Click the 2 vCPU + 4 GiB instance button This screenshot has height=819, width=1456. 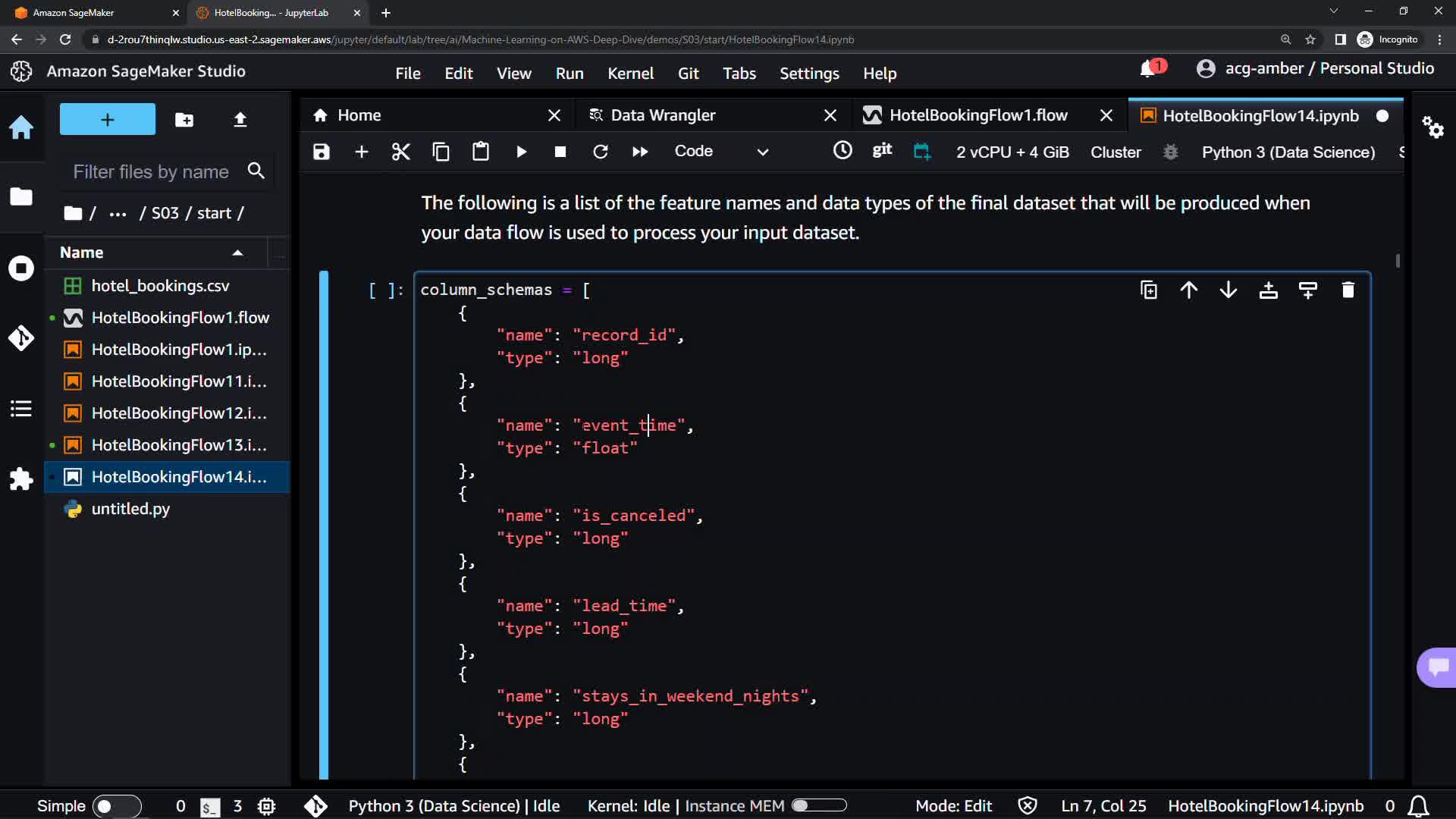(1012, 152)
